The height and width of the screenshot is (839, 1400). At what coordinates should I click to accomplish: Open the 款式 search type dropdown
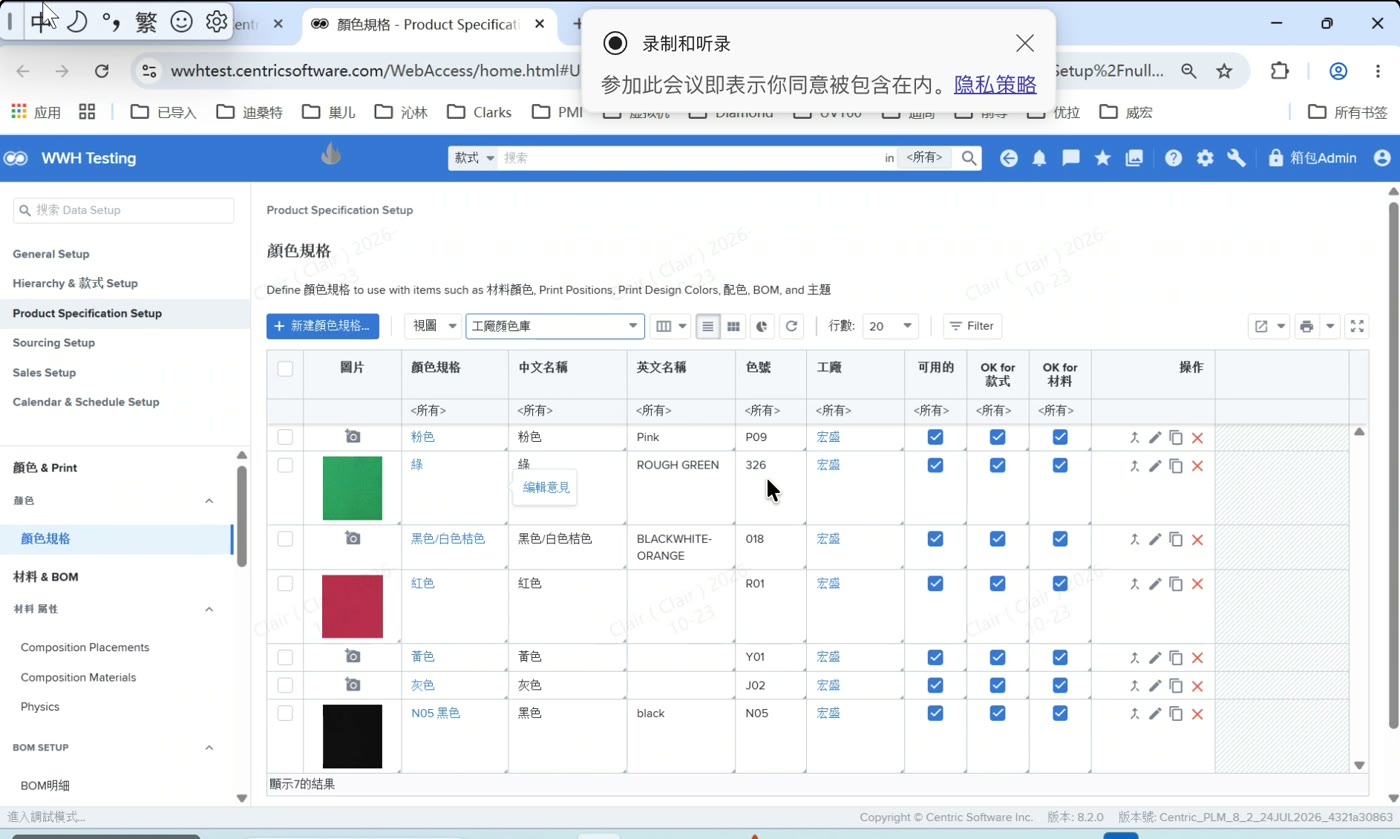[474, 158]
